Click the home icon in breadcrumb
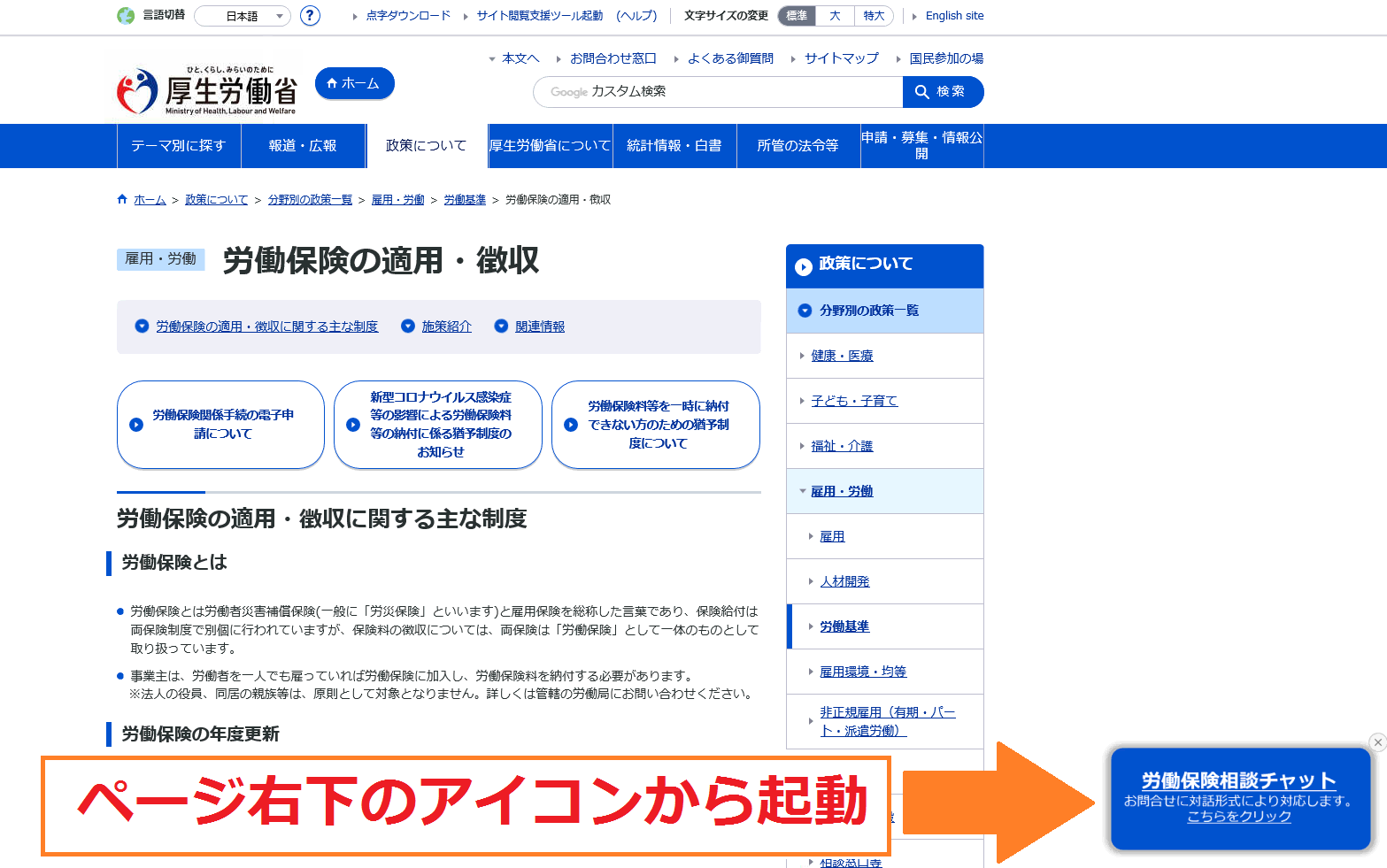 coord(122,199)
